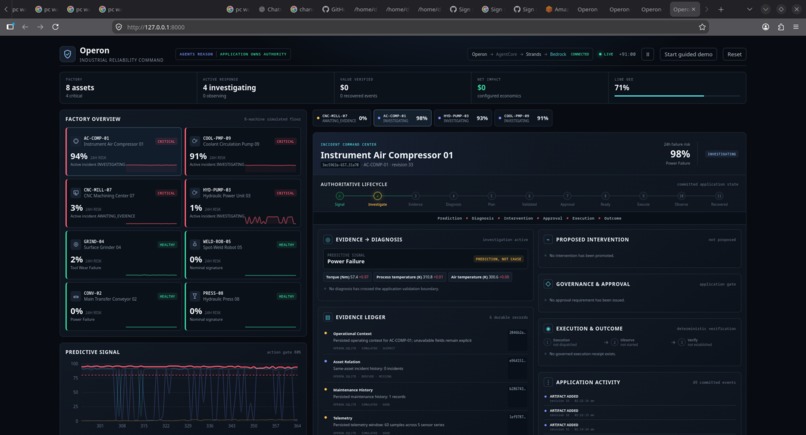
Task: Open the browser account profile icon
Action: point(765,27)
